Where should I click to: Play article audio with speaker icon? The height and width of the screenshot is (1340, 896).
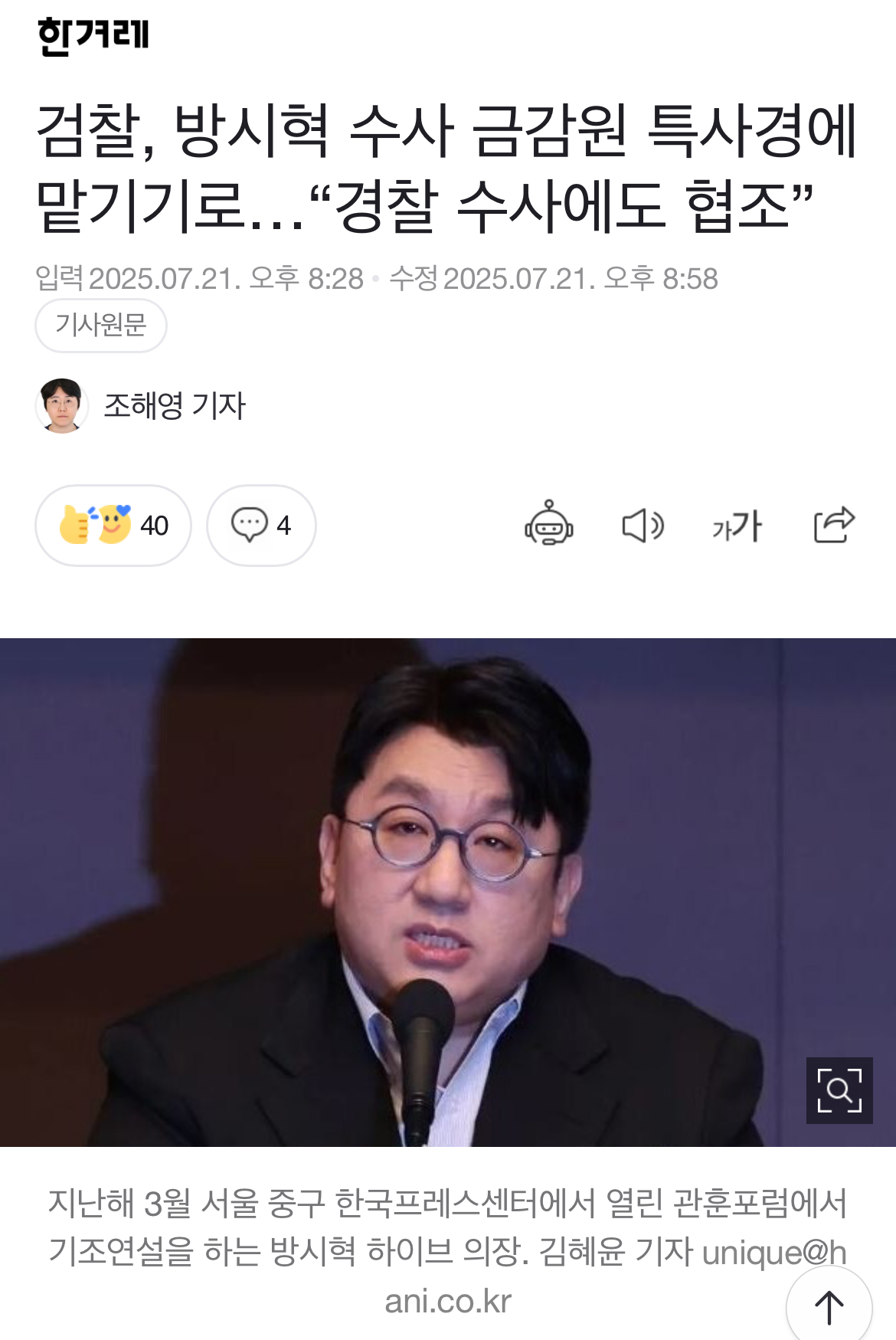tap(643, 526)
